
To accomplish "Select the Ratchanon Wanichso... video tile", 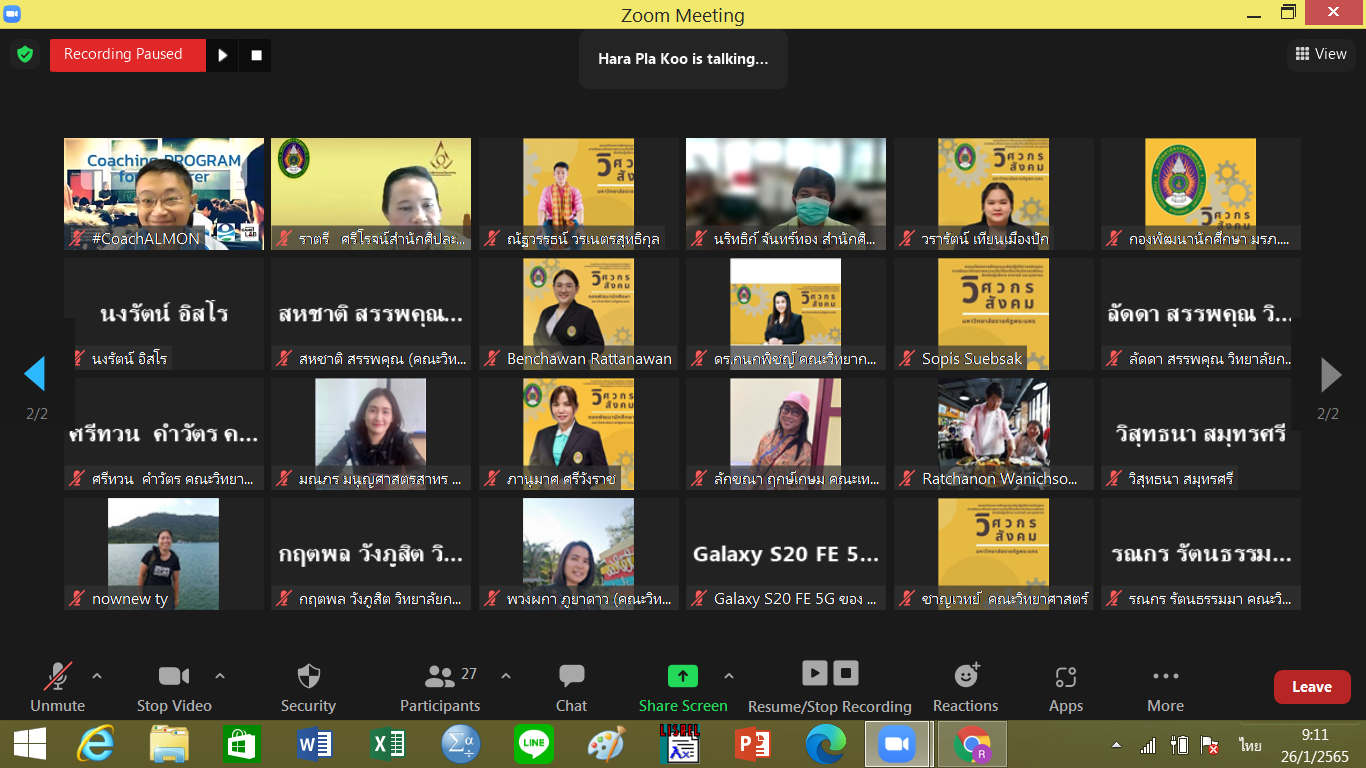I will point(994,434).
